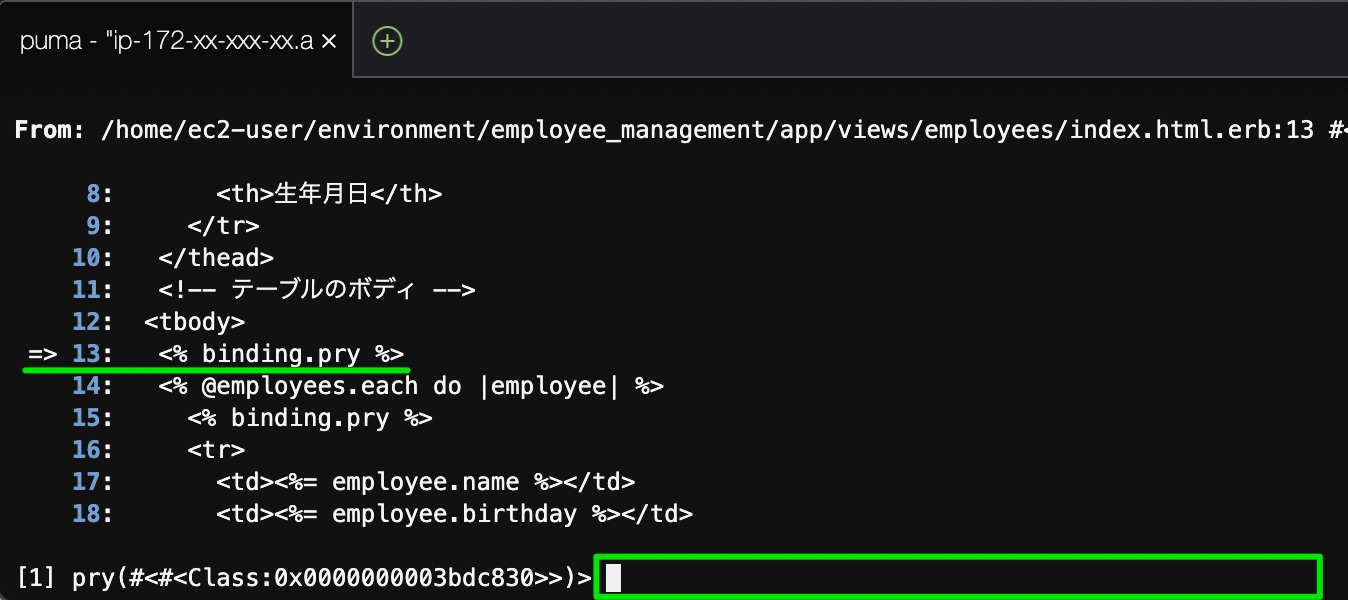Open a new terminal tab with plus icon
Viewport: 1348px width, 600px height.
(387, 41)
